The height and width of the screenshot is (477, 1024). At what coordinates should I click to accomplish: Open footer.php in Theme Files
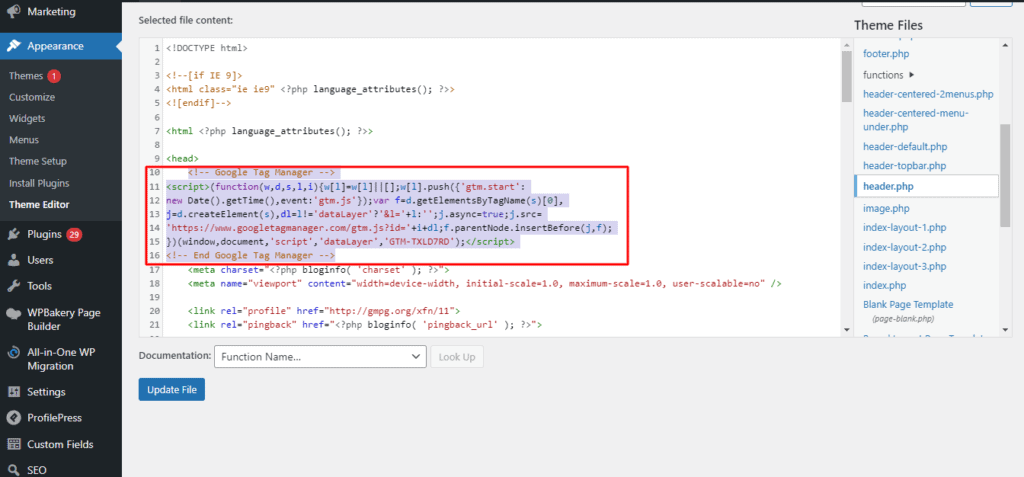(886, 54)
